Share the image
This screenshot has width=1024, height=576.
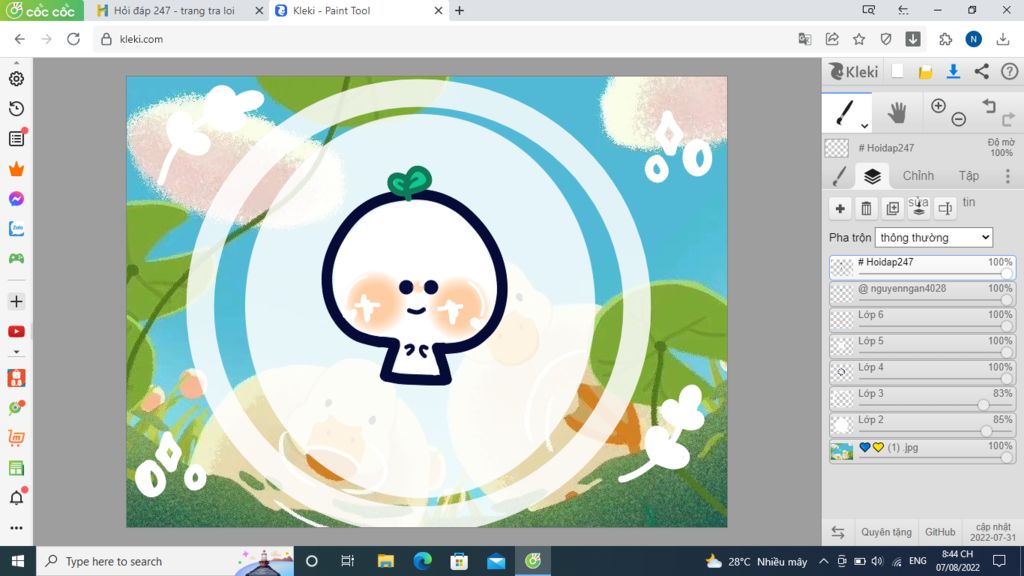coord(982,71)
